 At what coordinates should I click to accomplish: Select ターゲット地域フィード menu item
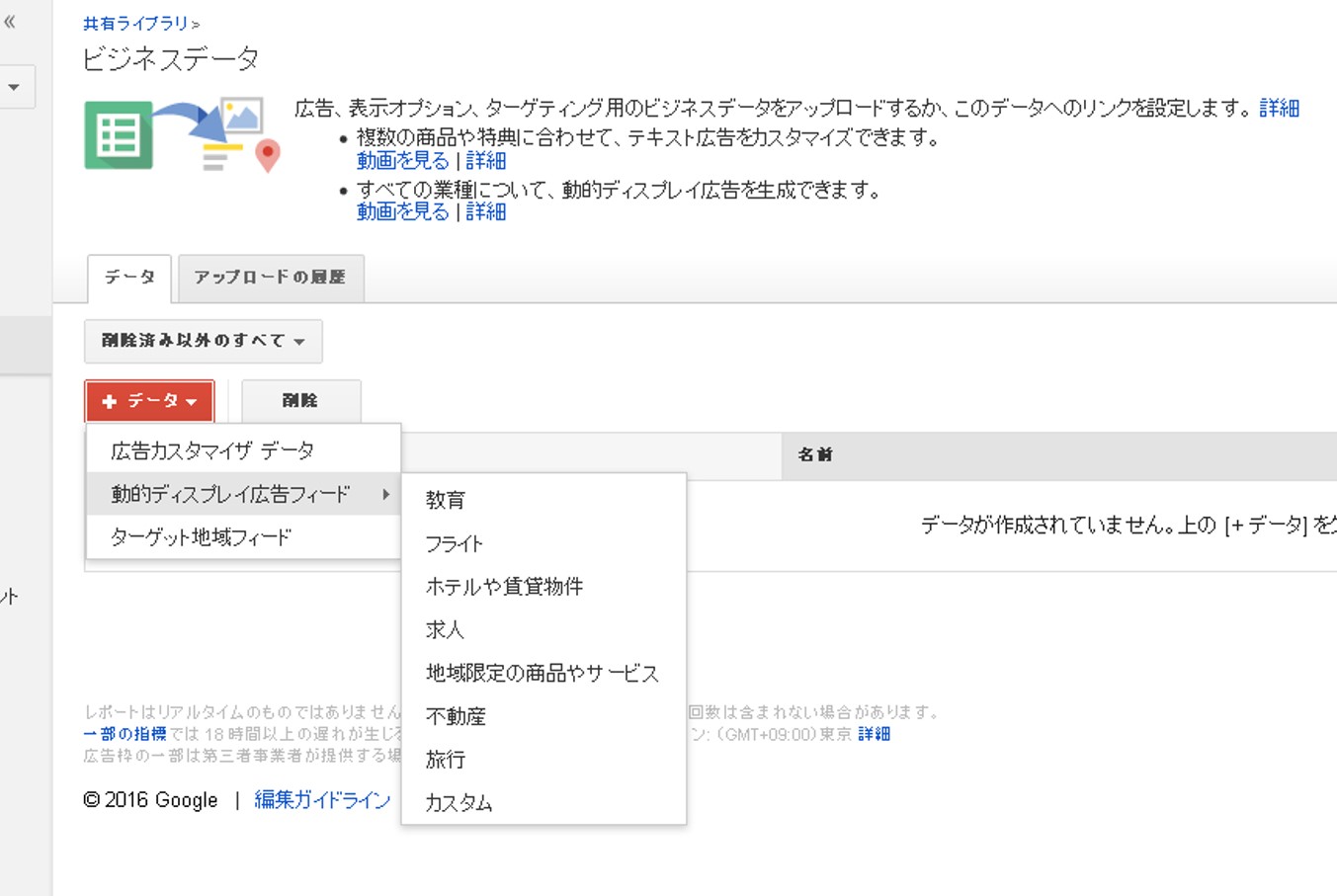(x=243, y=537)
